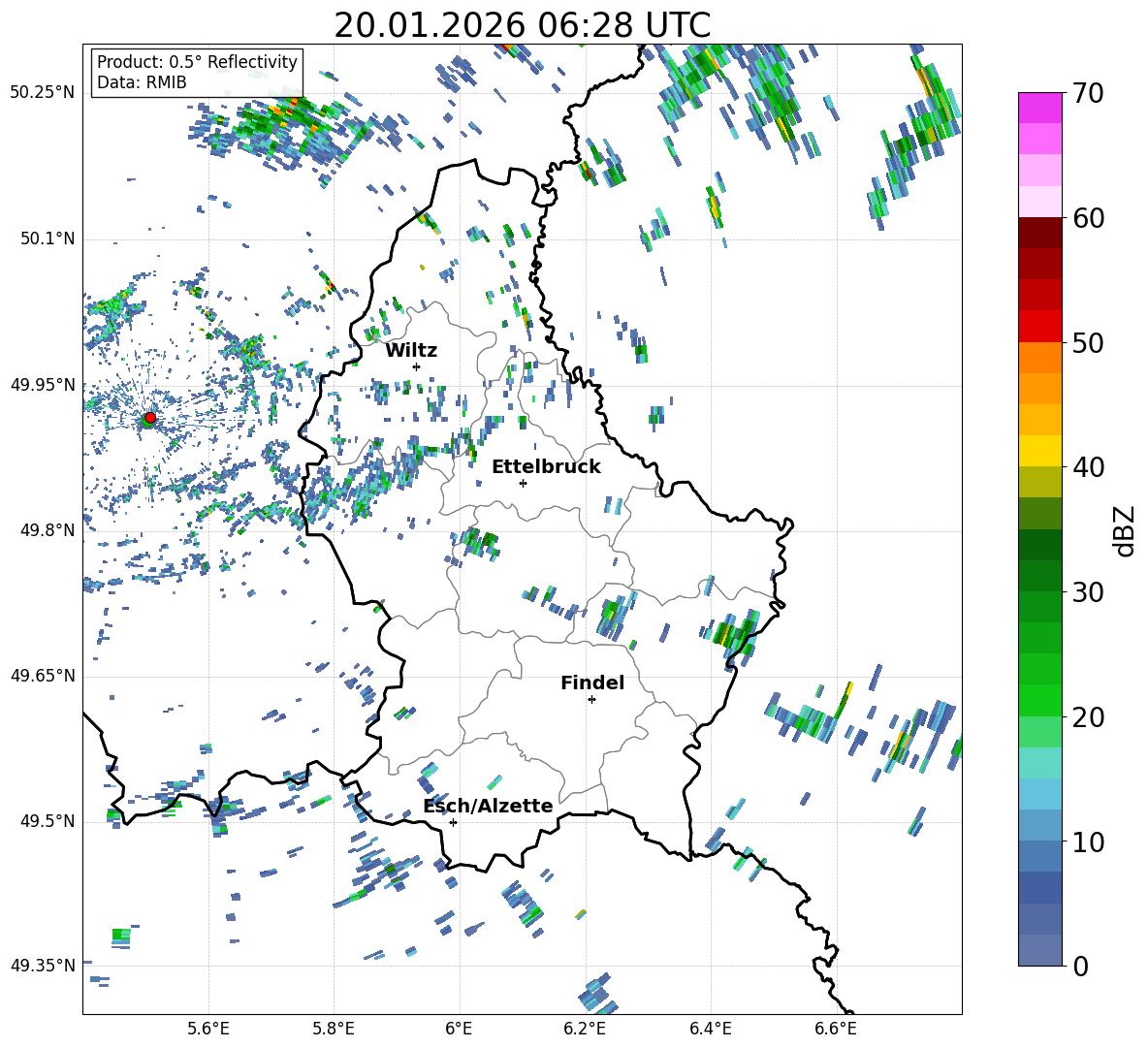The width and height of the screenshot is (1148, 1048).
Task: Select the Wiltz city label
Action: pos(411,350)
